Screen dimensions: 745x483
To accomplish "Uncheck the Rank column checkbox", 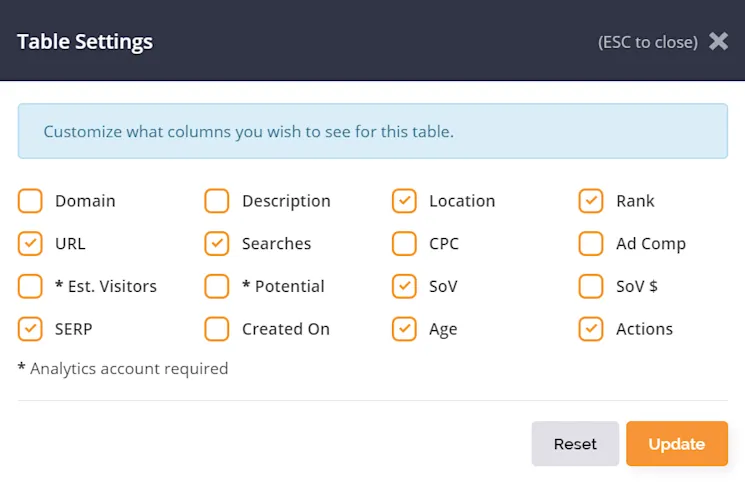I will point(591,201).
